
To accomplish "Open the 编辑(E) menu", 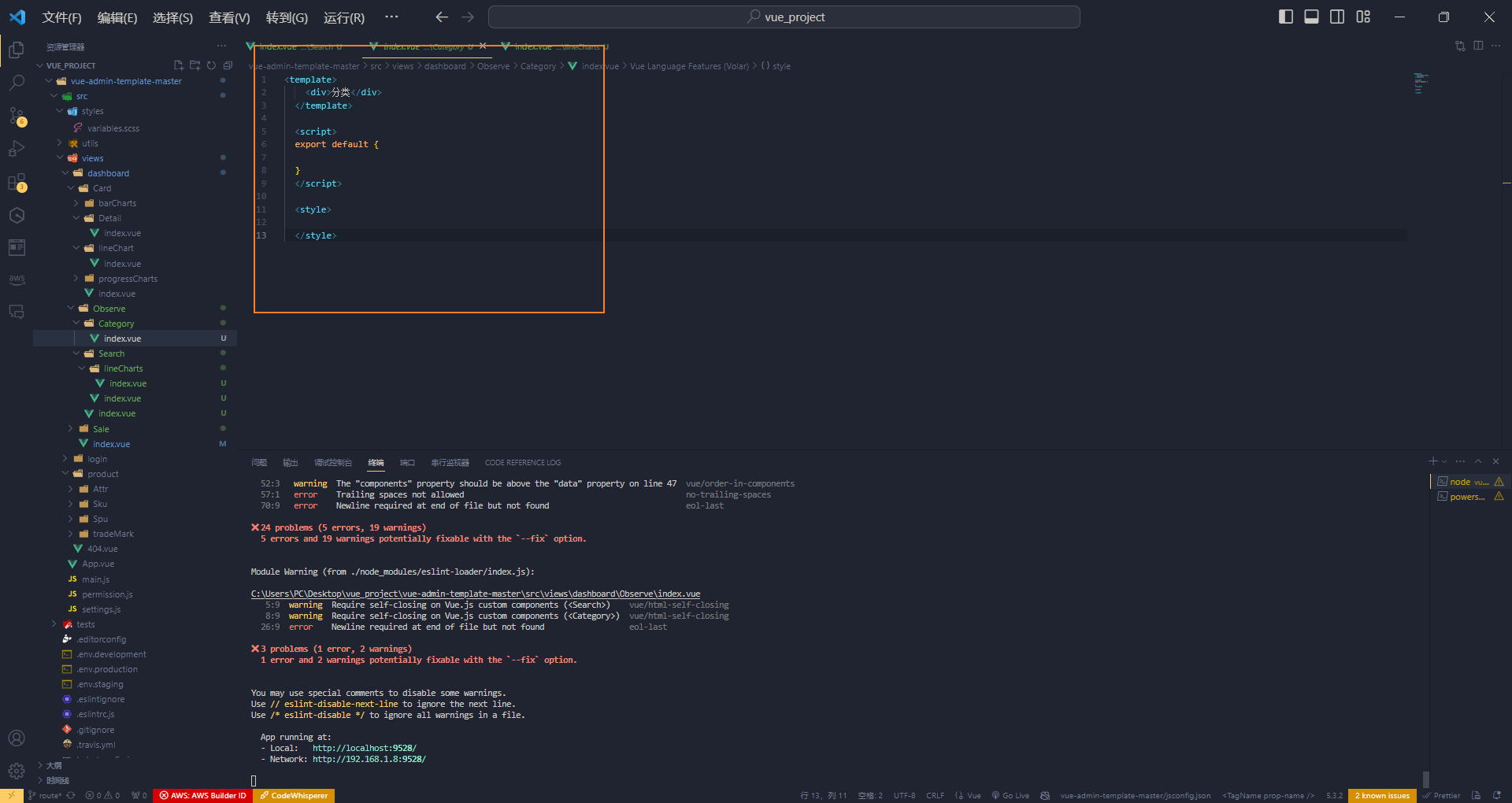I will coord(117,17).
